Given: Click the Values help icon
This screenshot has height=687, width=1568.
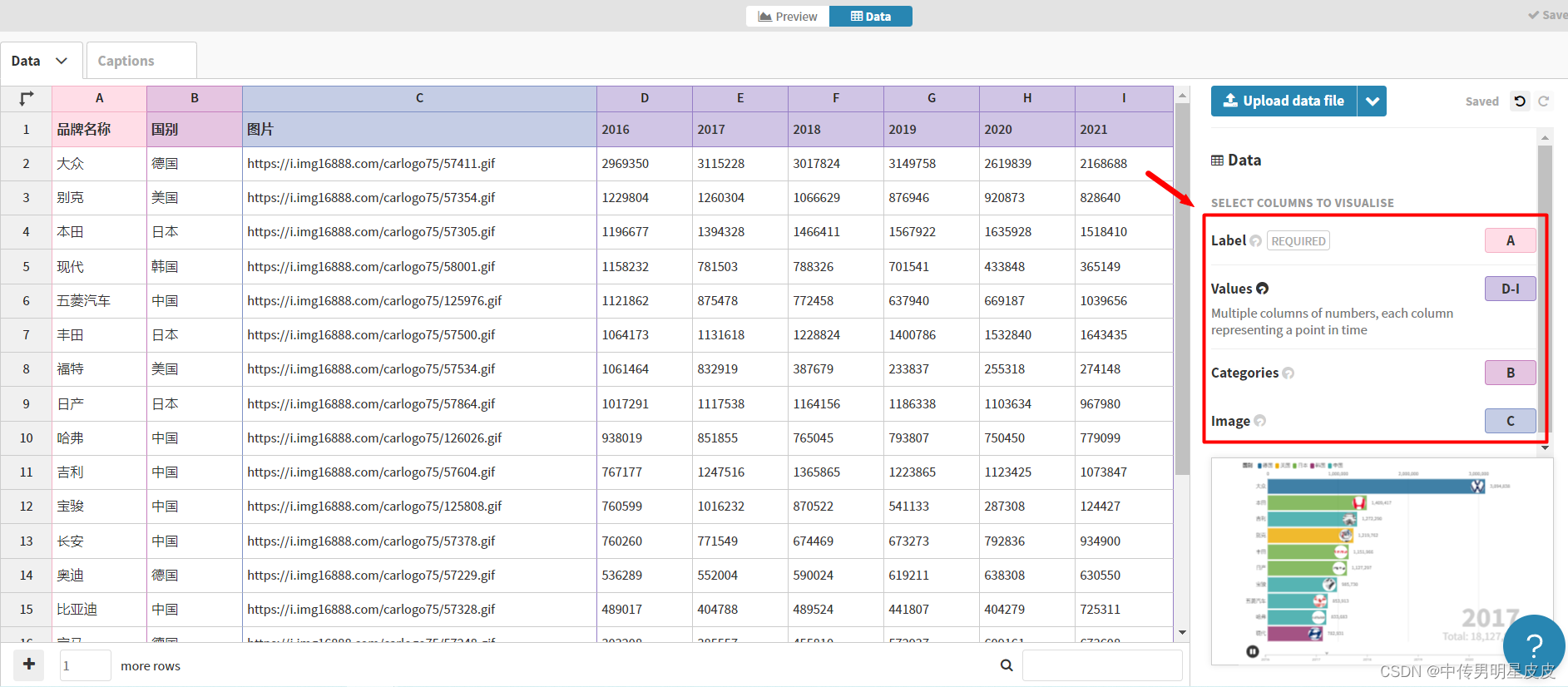Looking at the screenshot, I should (1263, 289).
